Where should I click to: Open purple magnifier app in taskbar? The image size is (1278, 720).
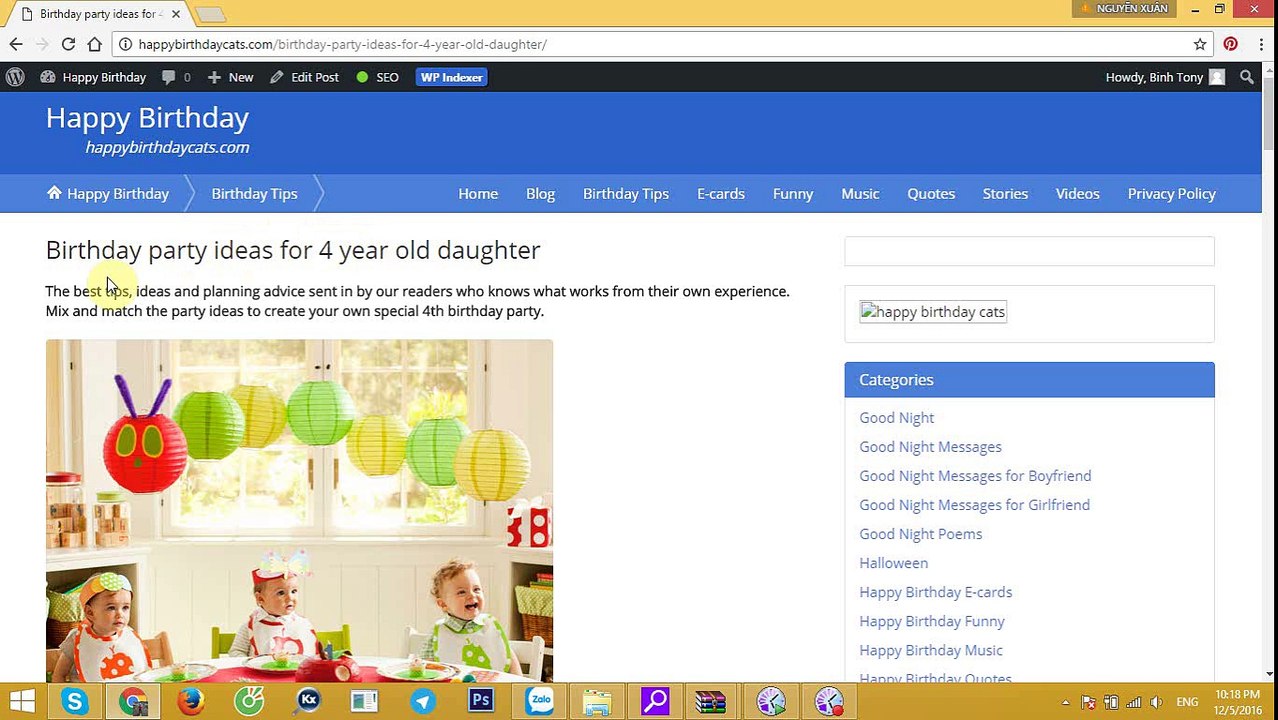(x=655, y=701)
